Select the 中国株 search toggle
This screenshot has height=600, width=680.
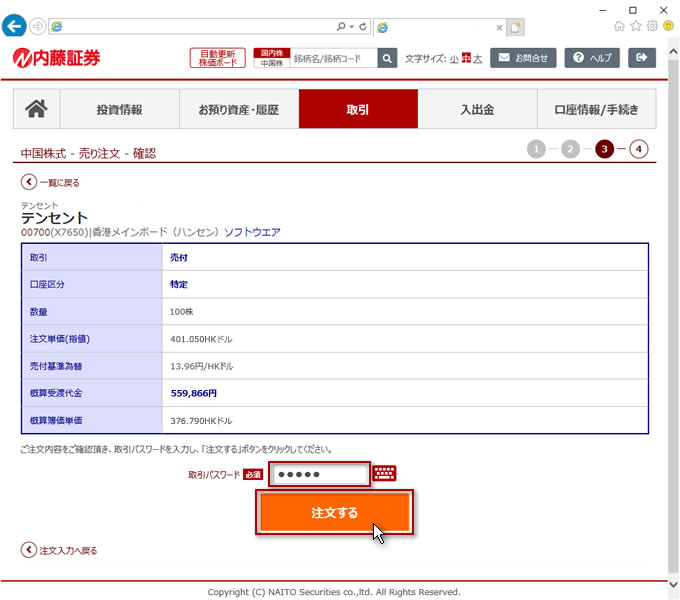(x=271, y=63)
